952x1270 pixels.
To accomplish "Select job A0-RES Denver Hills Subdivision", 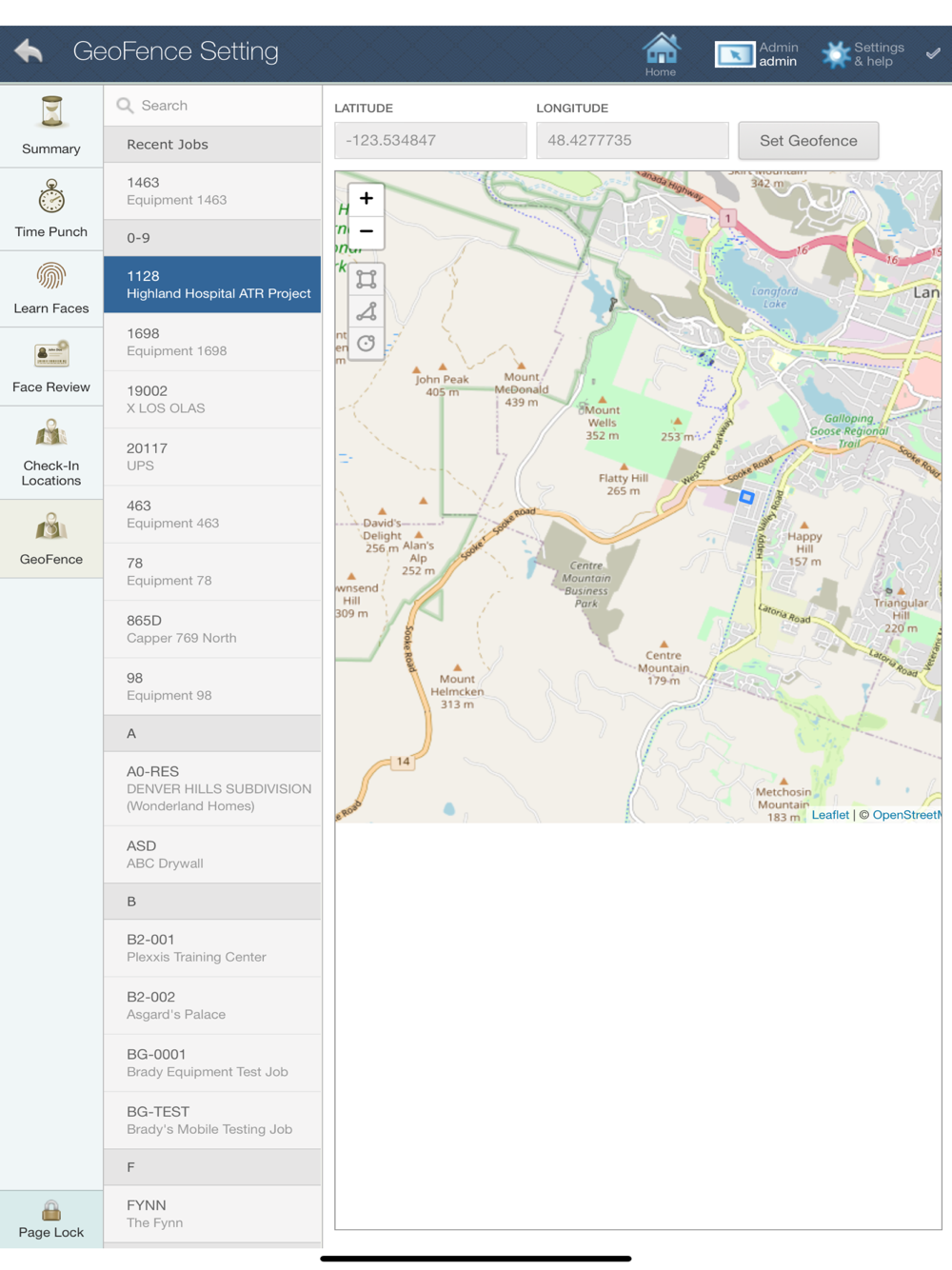I will (212, 788).
